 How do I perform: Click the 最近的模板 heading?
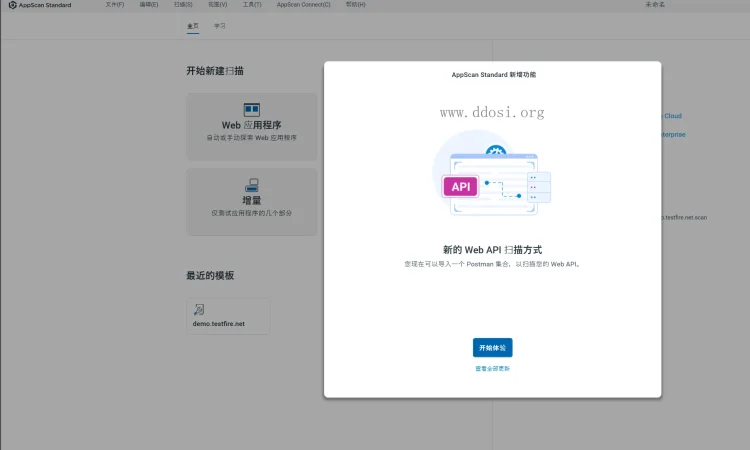(210, 275)
